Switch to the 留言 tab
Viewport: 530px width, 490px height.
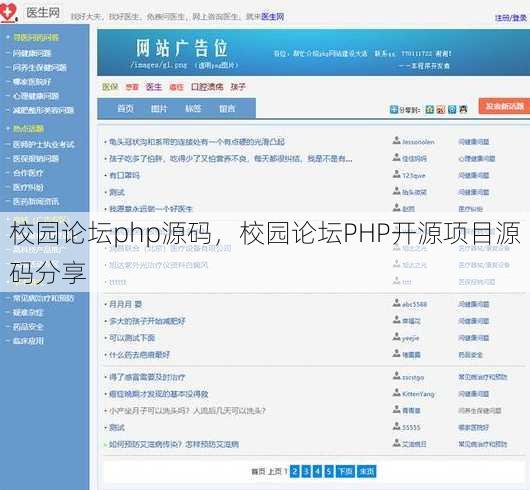[x=227, y=108]
